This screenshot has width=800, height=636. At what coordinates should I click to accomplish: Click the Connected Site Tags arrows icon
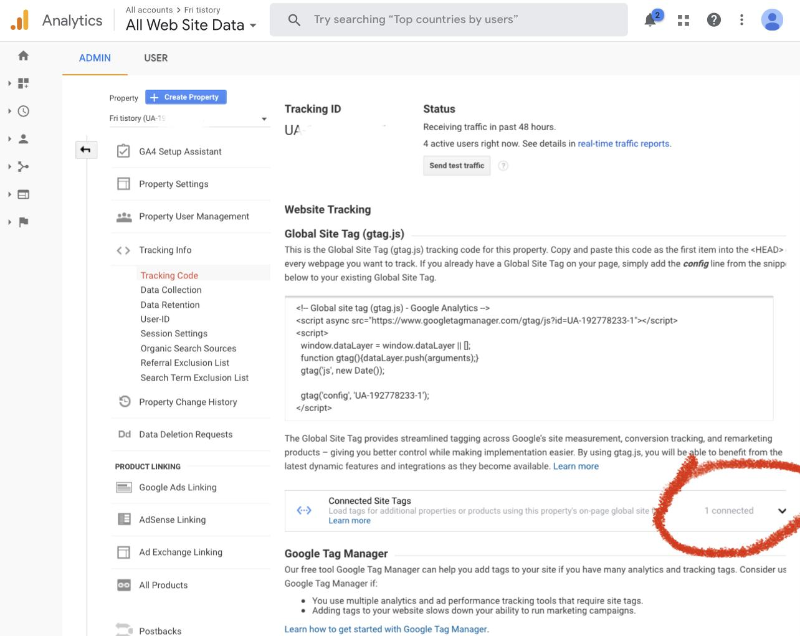[x=304, y=510]
